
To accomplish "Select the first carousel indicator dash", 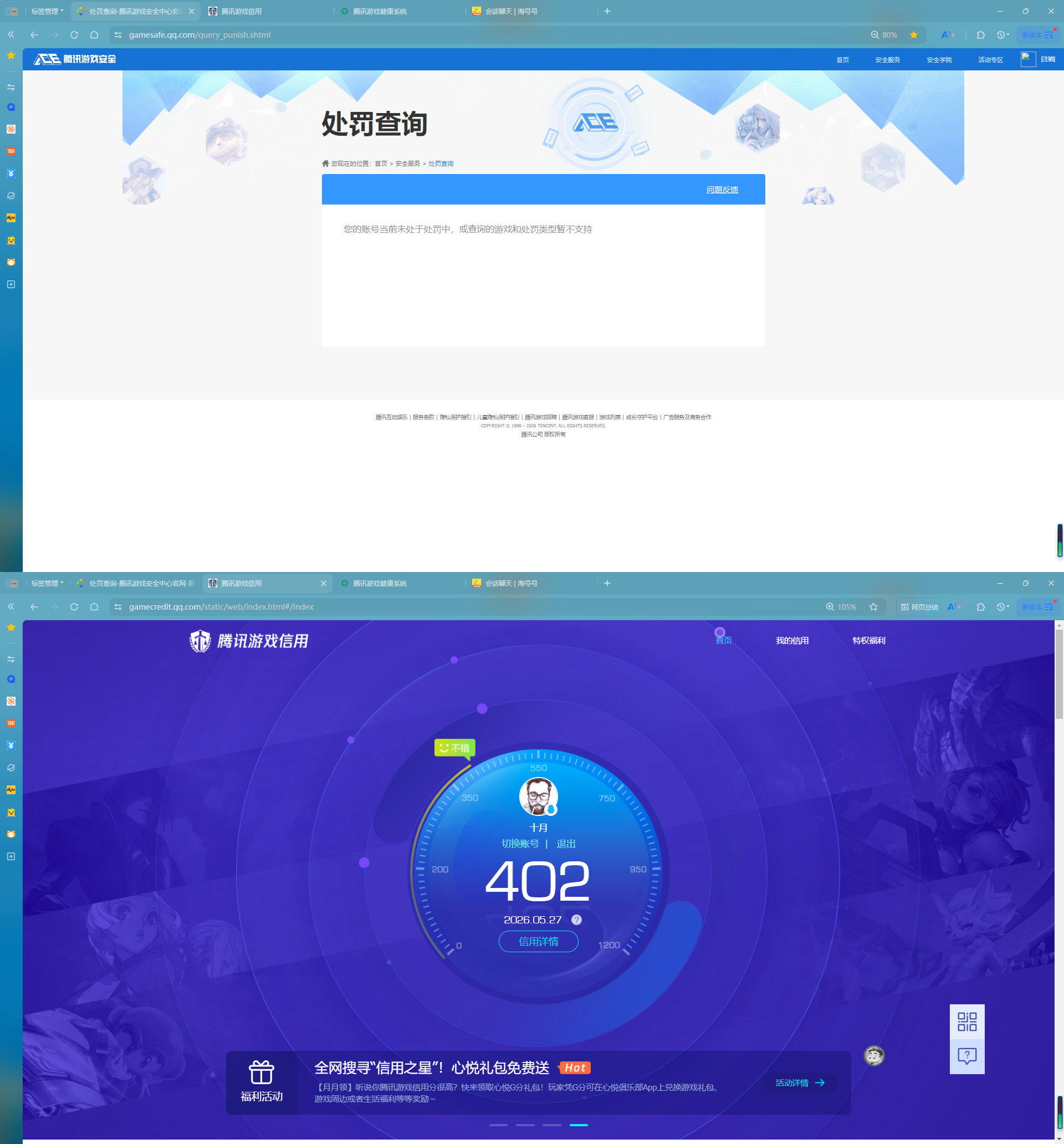I will pyautogui.click(x=498, y=1125).
